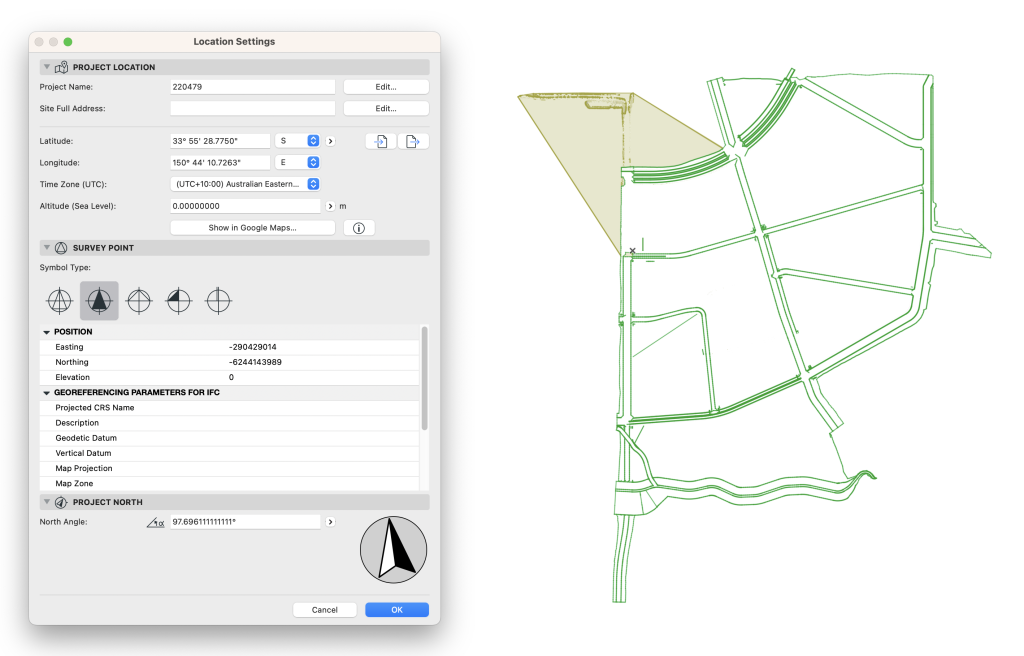Click the export location file icon
Screen dimensions: 1024x656
click(412, 141)
